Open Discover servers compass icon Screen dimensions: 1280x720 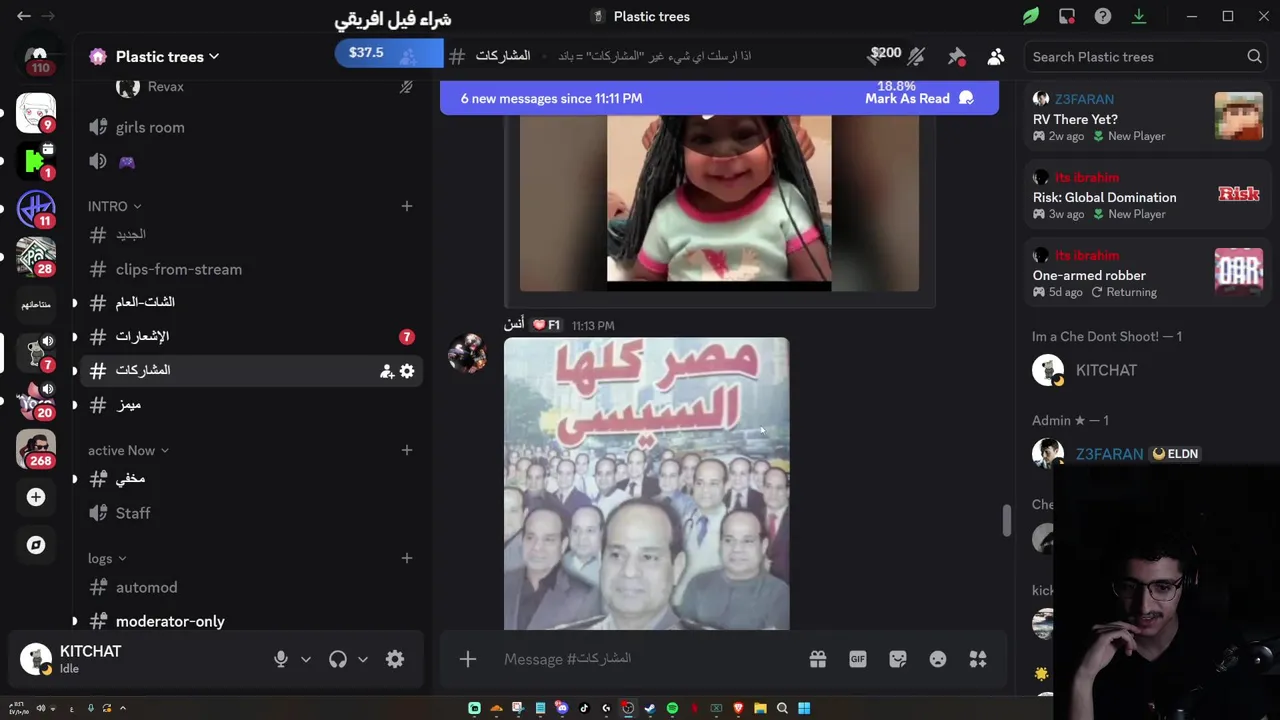pos(36,545)
